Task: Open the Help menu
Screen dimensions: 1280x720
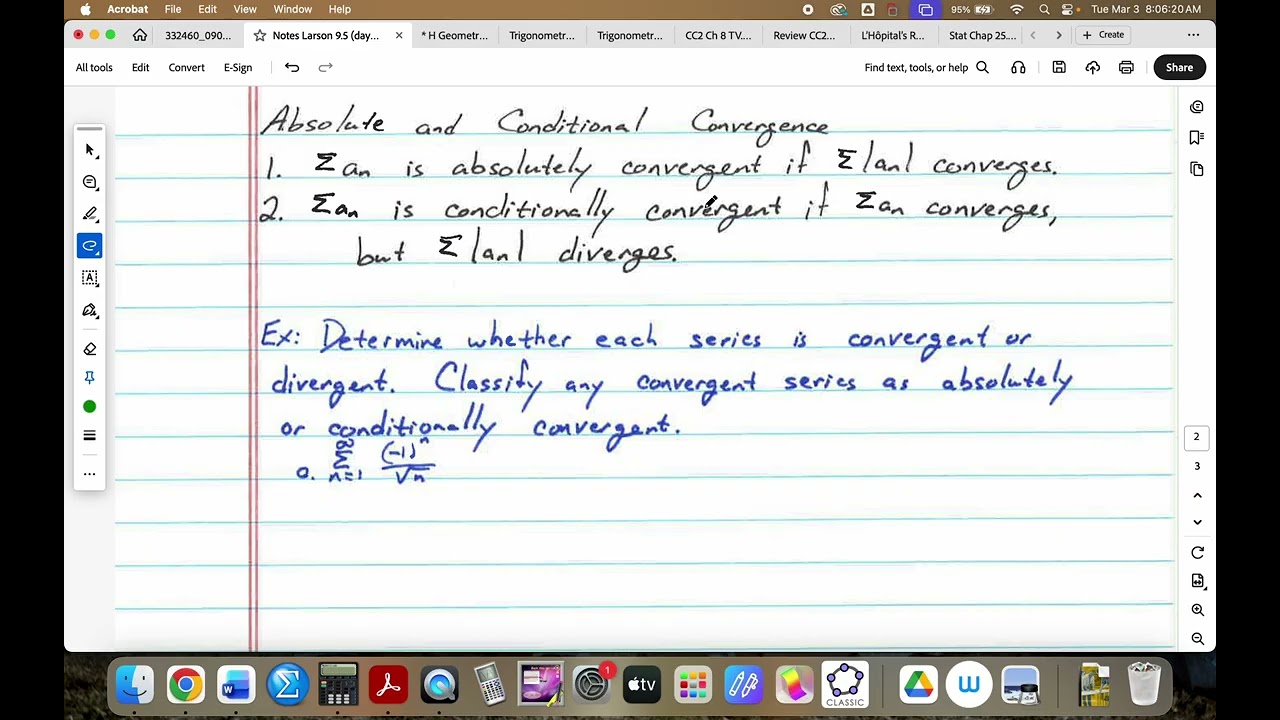Action: (x=340, y=9)
